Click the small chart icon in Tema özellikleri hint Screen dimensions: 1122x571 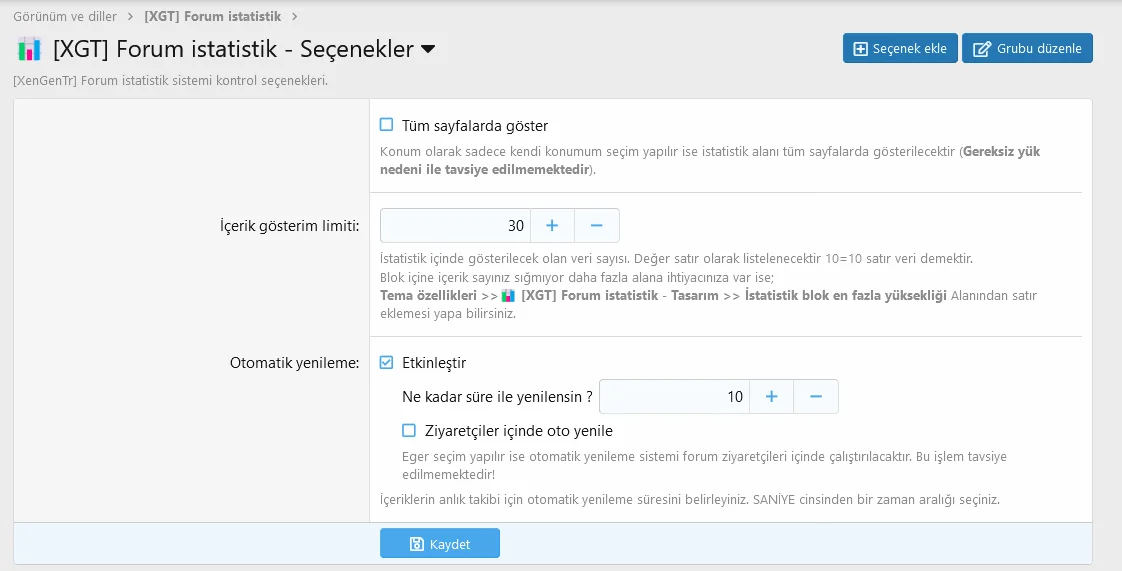click(508, 296)
